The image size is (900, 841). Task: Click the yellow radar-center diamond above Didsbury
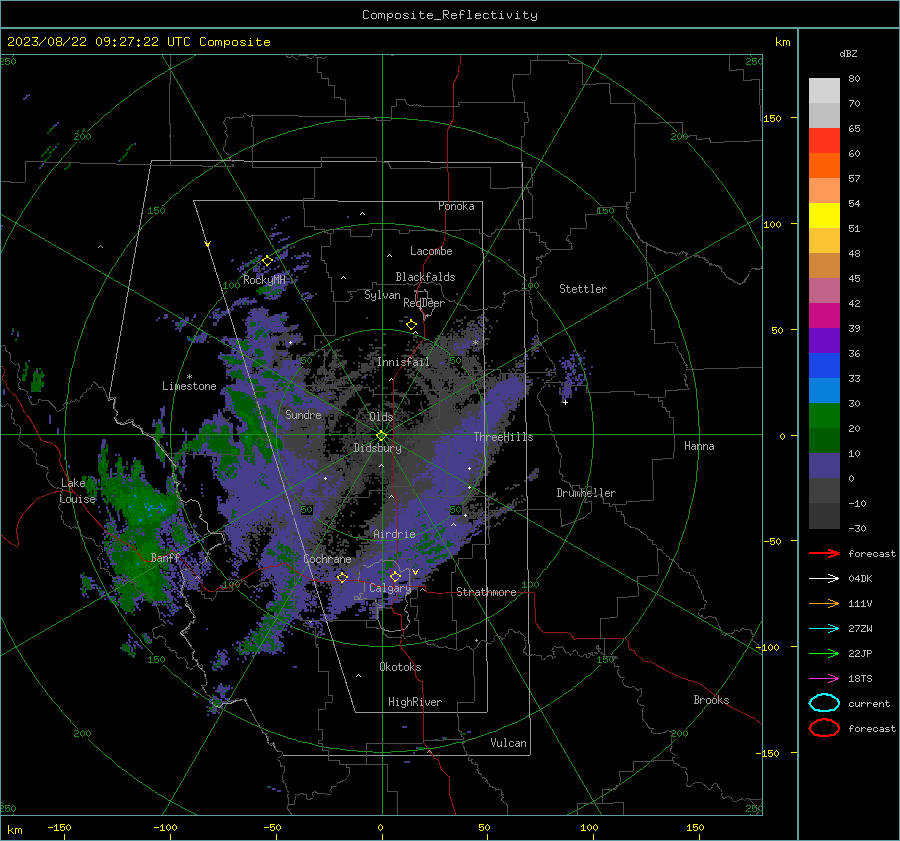click(381, 435)
